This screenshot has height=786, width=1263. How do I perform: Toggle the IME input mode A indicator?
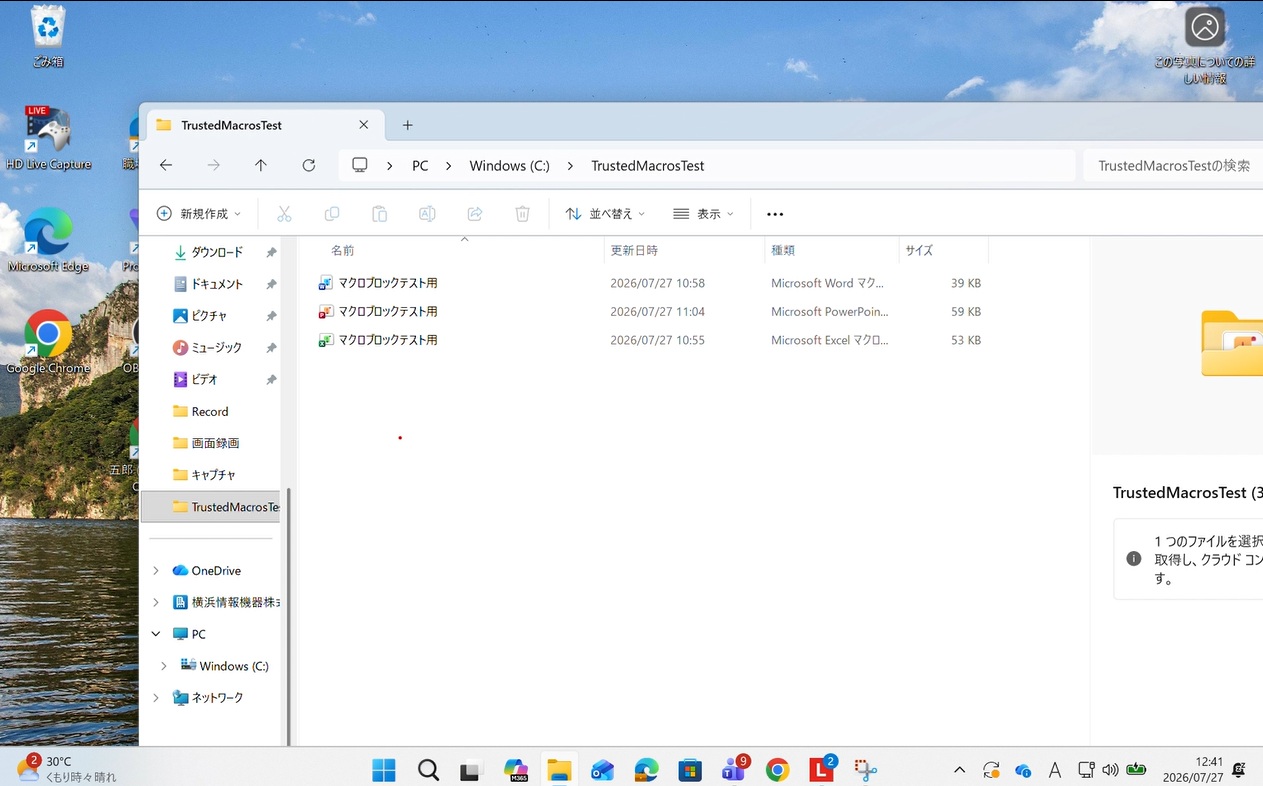point(1054,770)
